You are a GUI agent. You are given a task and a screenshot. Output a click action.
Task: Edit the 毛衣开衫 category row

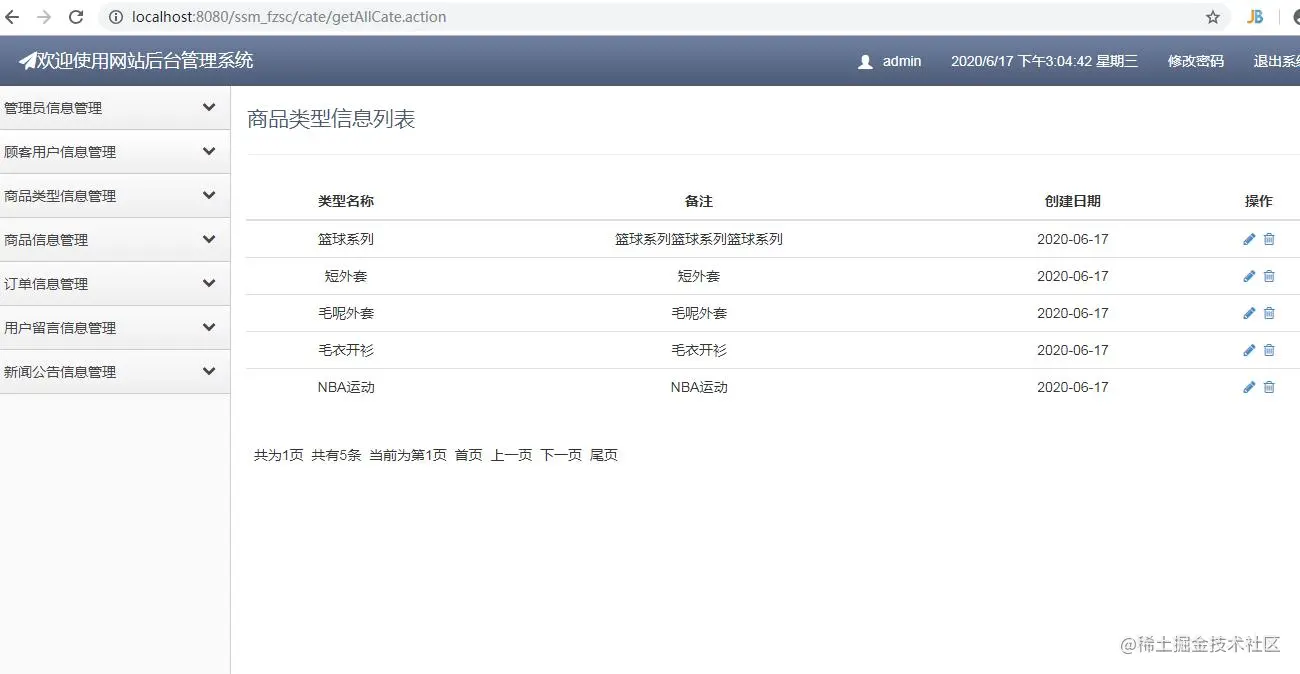point(1249,350)
